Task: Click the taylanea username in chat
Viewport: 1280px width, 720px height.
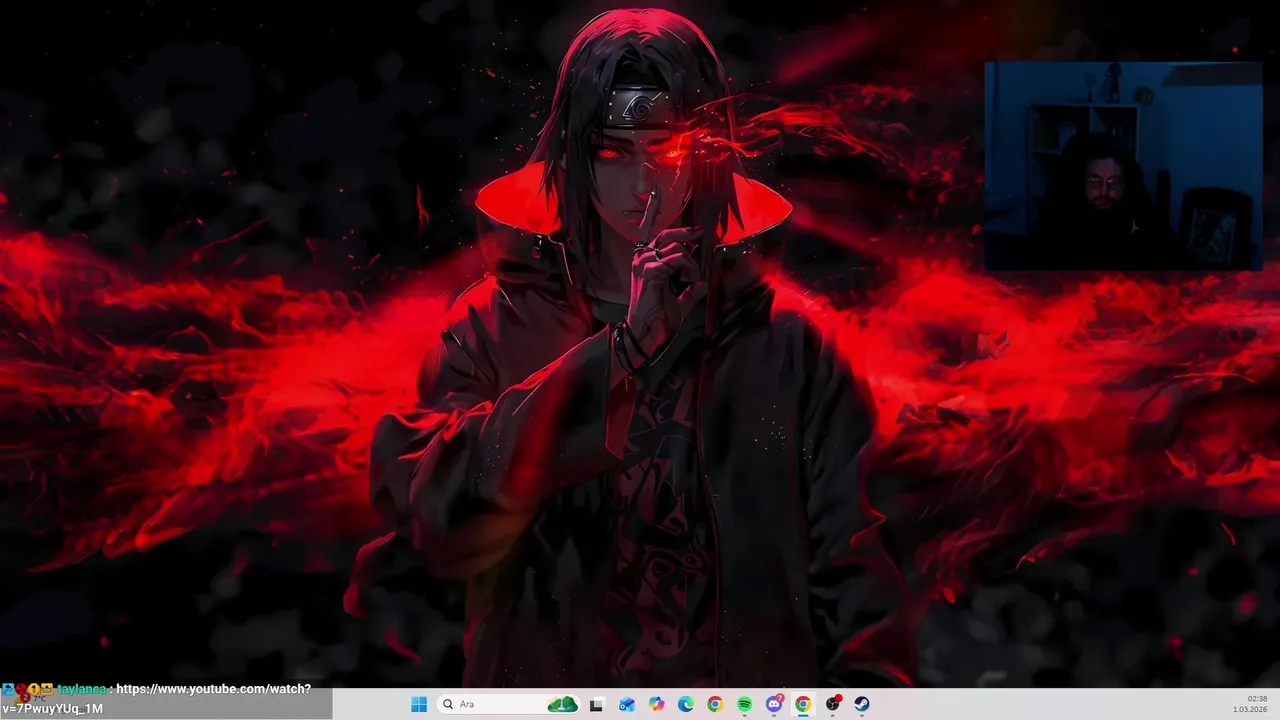Action: coord(83,689)
